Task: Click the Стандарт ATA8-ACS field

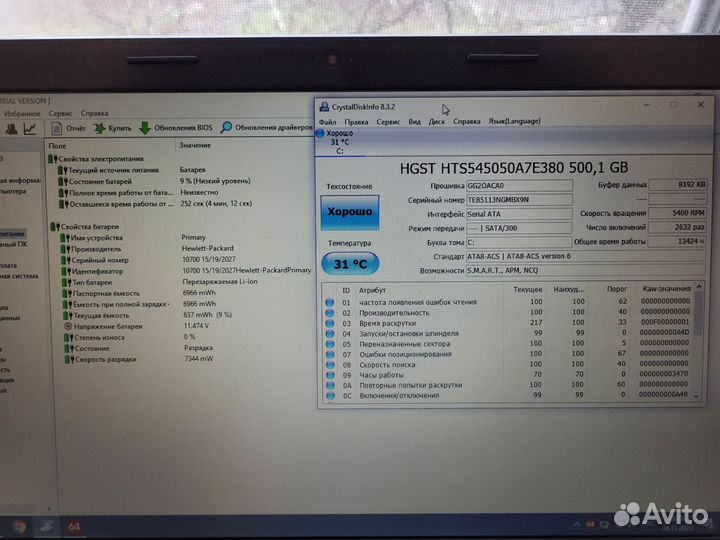Action: coord(585,256)
